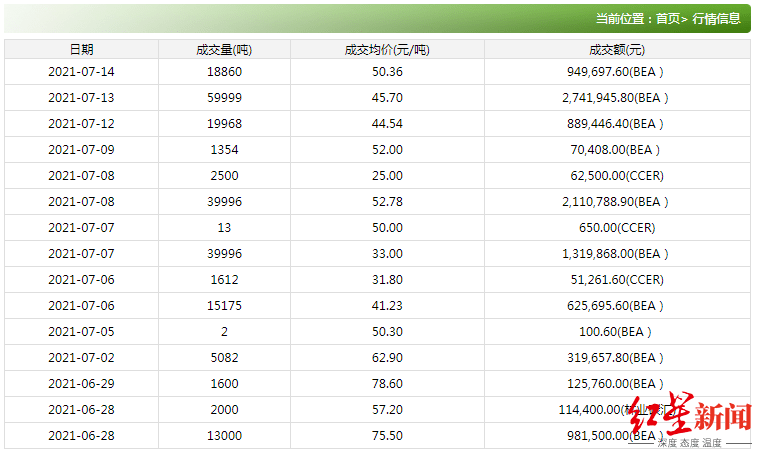The width and height of the screenshot is (762, 459).
Task: Select the average price 41.23
Action: pyautogui.click(x=387, y=306)
